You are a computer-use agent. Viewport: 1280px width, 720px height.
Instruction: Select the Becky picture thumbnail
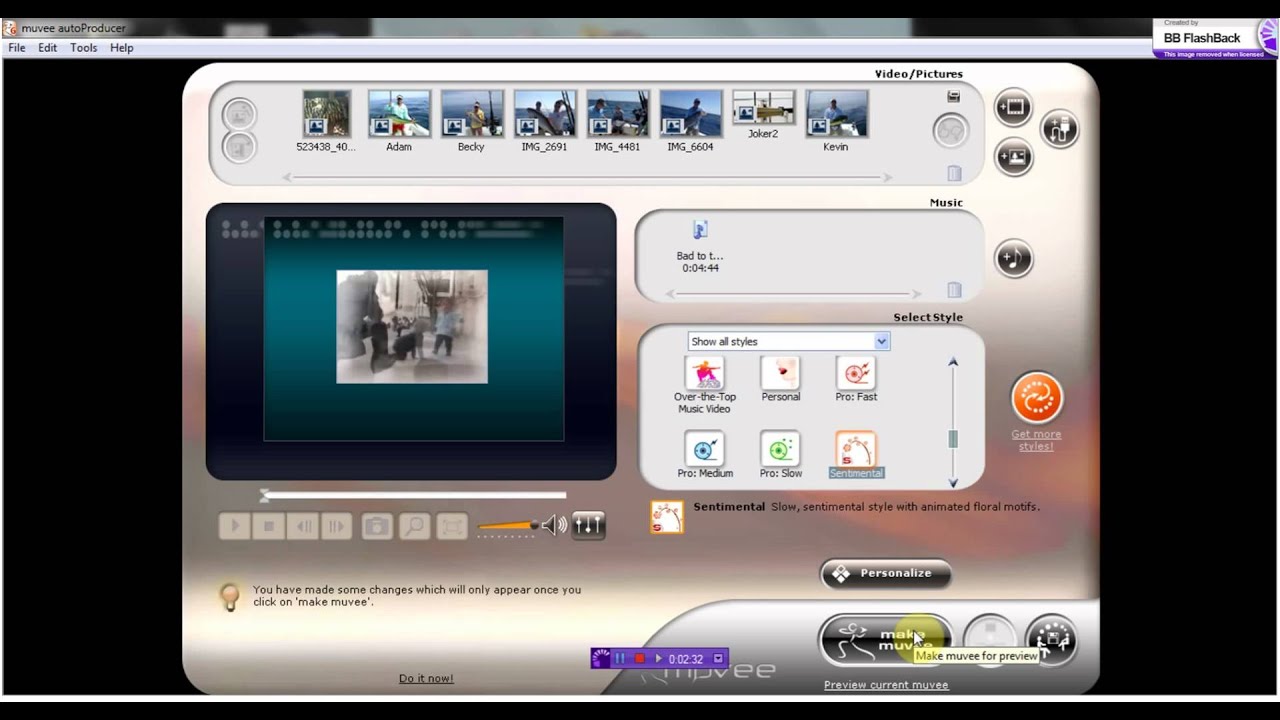[472, 122]
